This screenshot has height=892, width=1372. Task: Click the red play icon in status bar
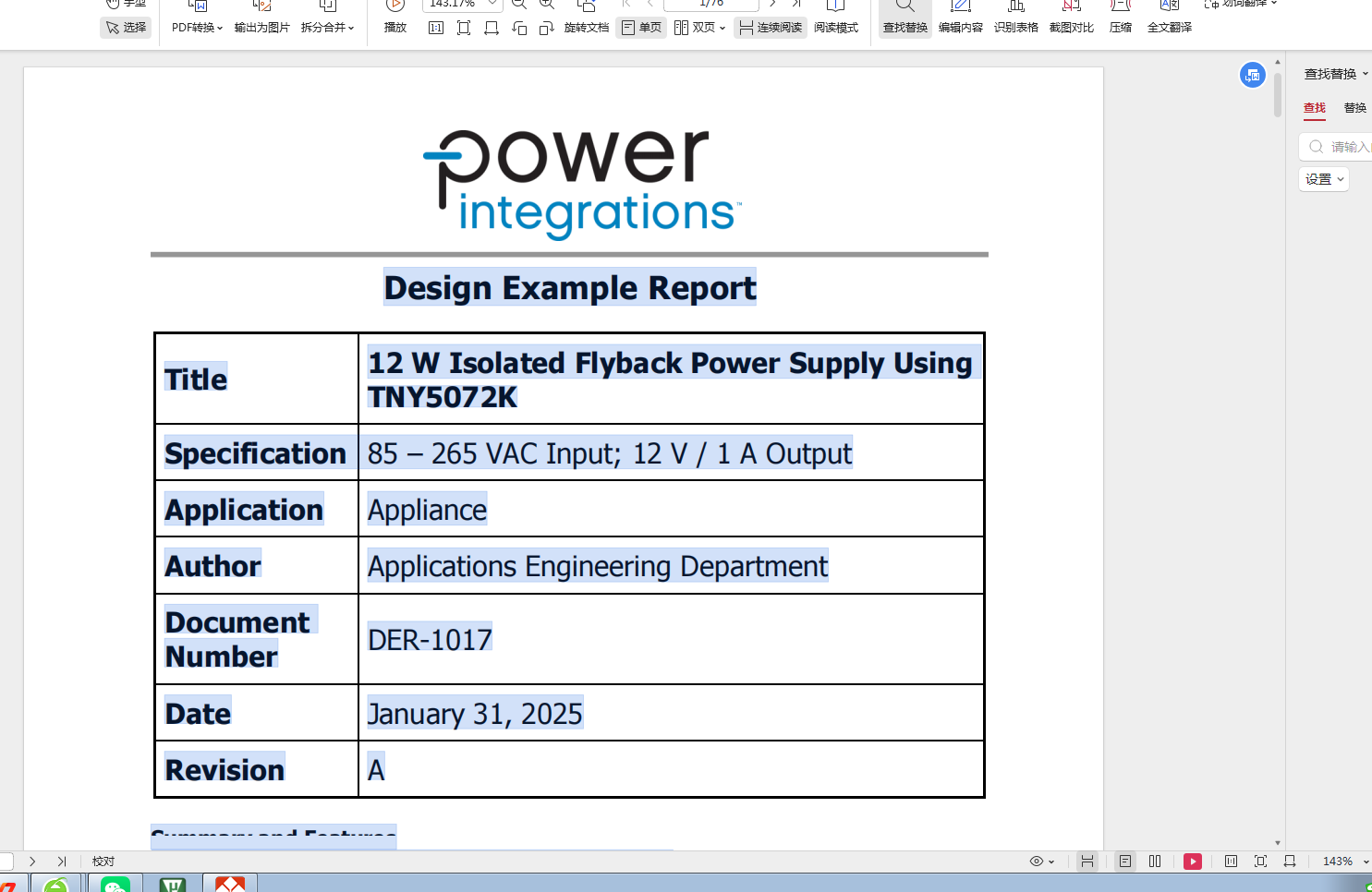[1193, 862]
